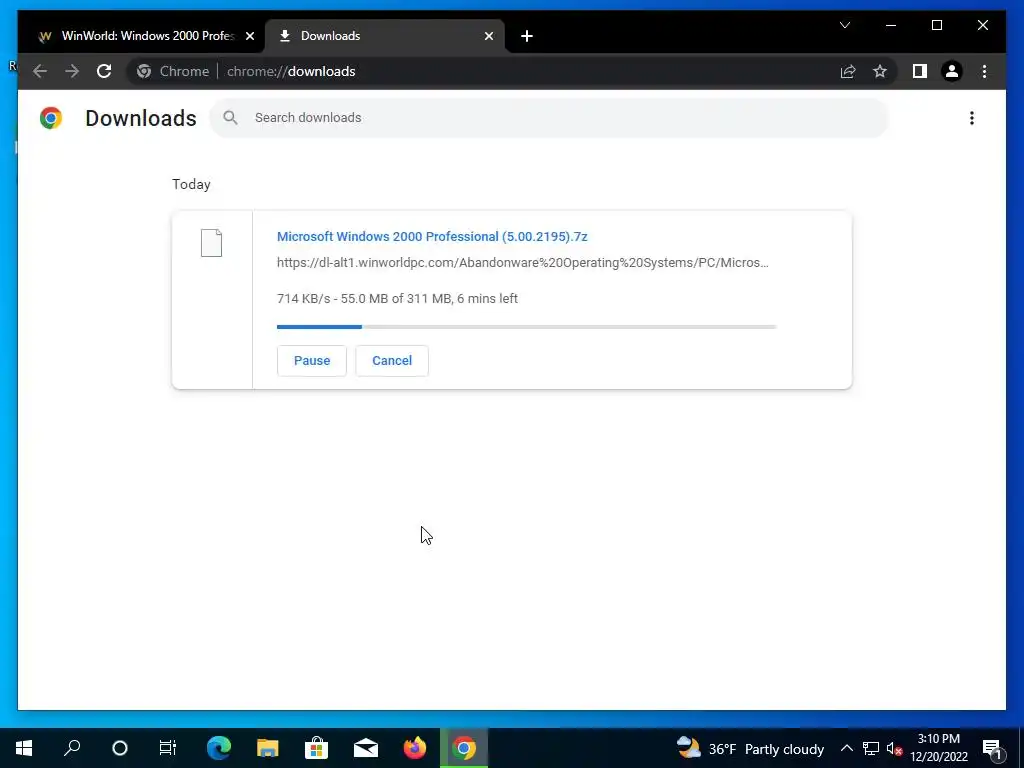Image resolution: width=1024 pixels, height=768 pixels.
Task: Click the Chrome taskbar icon
Action: (x=464, y=748)
